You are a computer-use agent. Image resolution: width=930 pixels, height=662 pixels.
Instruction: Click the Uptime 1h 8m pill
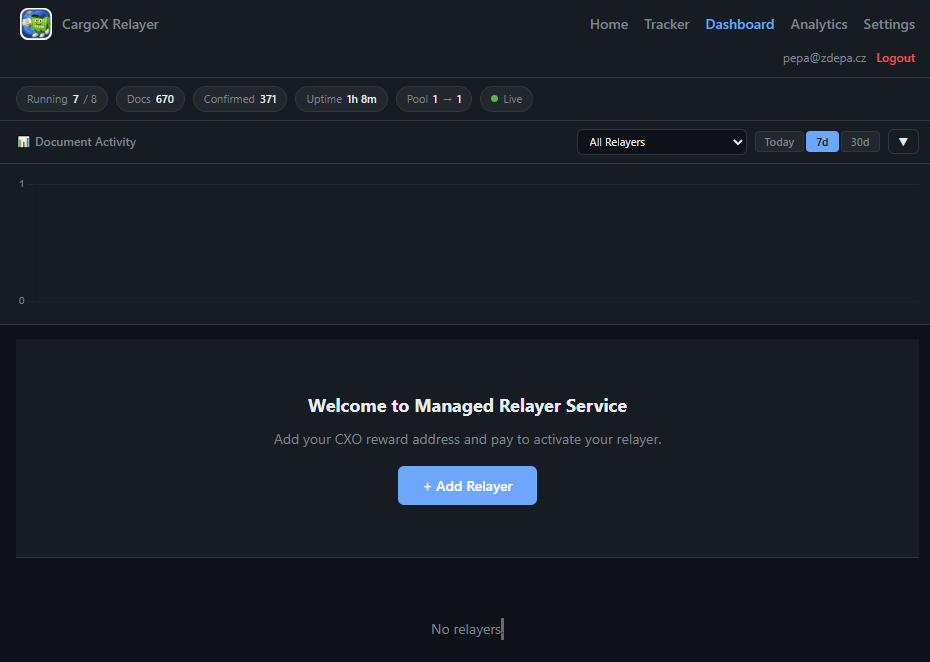click(x=341, y=98)
